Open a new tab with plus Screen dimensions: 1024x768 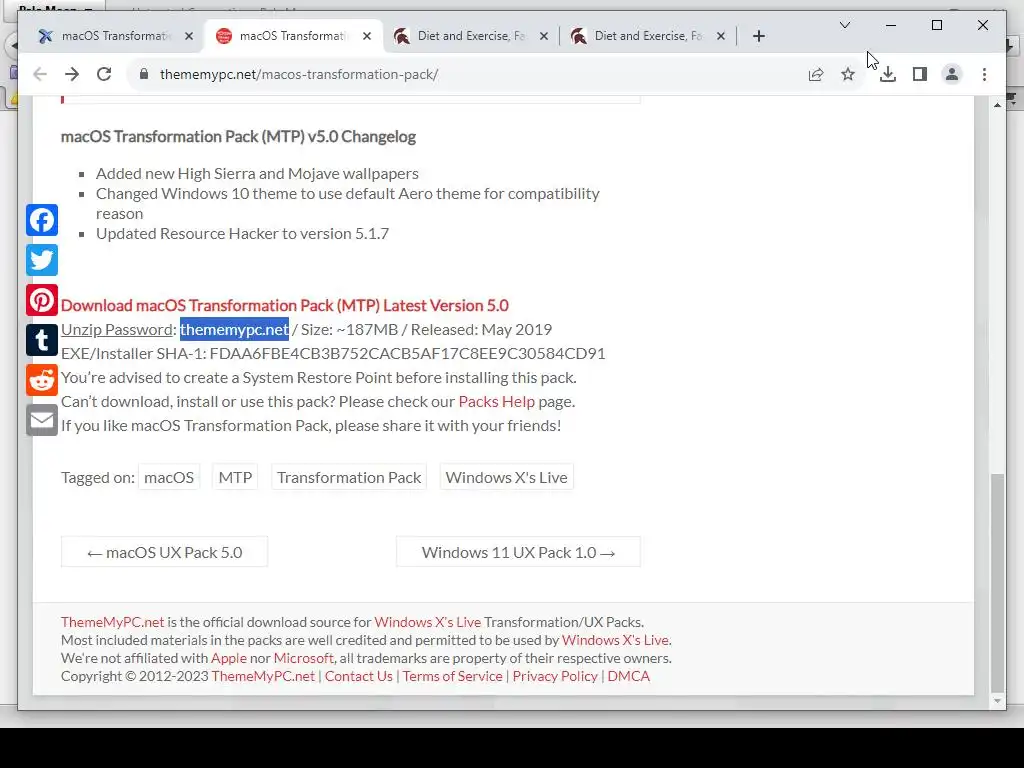point(758,36)
